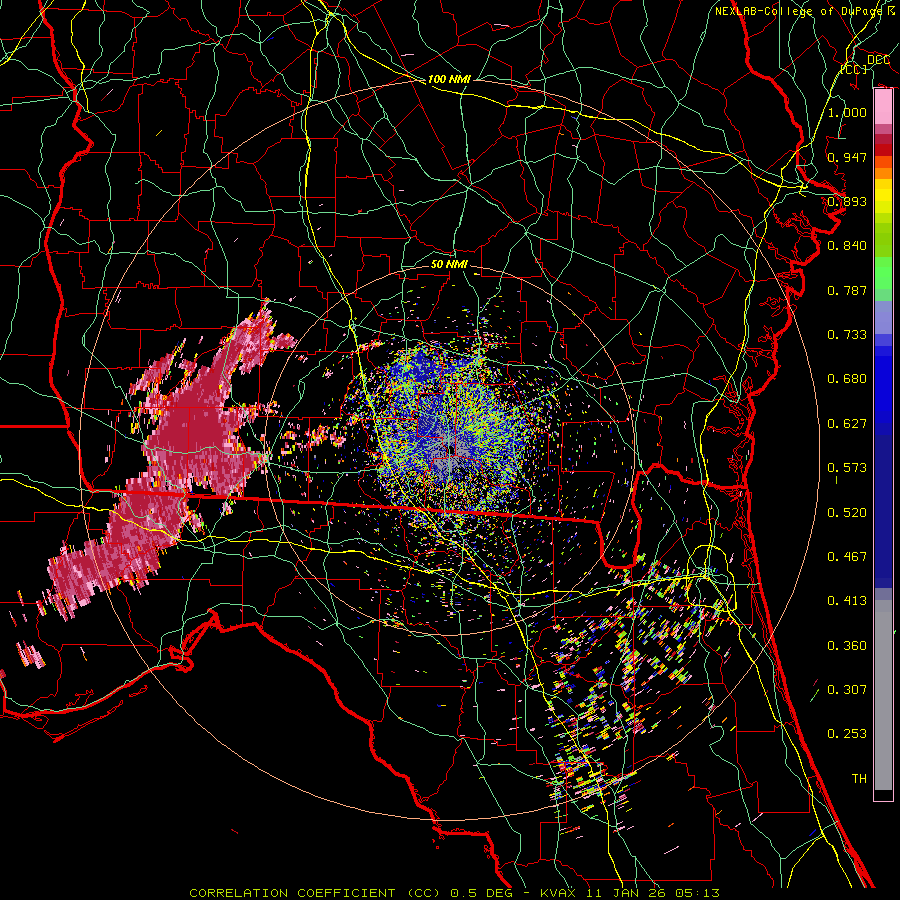Click the "100 NMI" range ring label
This screenshot has height=900, width=900.
click(449, 79)
